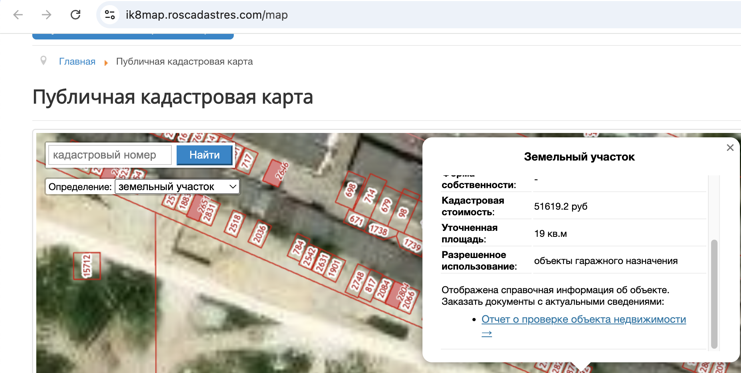Open the Главная breadcrumb link
The width and height of the screenshot is (741, 373).
(x=77, y=61)
